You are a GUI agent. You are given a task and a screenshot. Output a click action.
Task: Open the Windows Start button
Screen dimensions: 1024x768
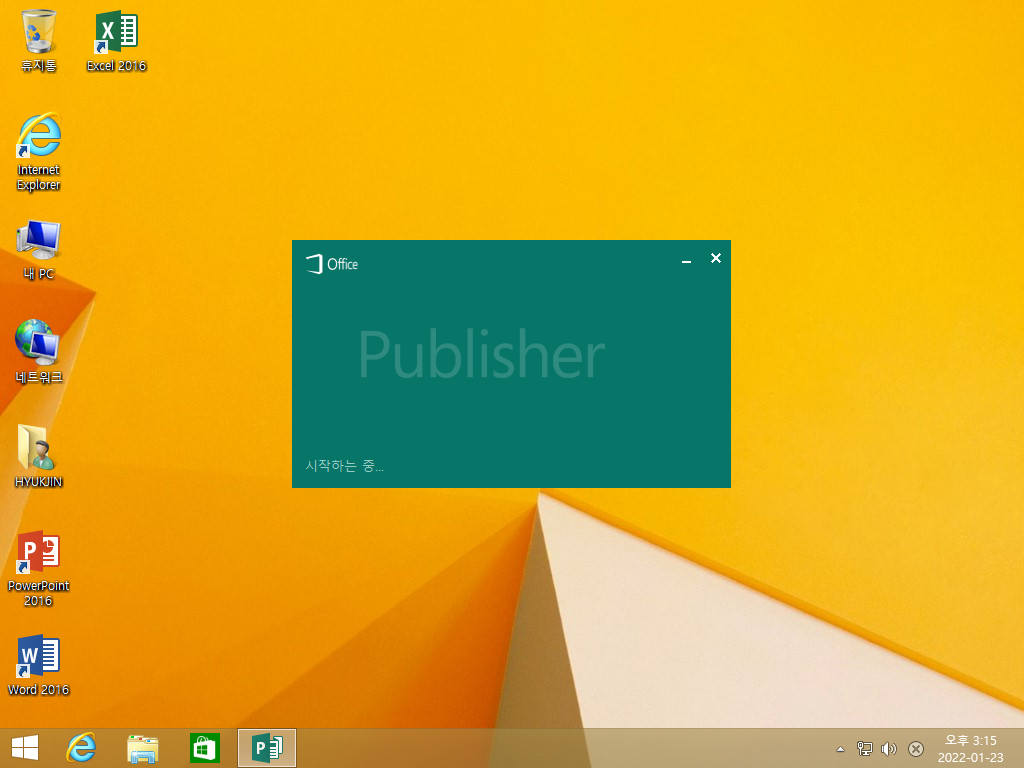25,748
